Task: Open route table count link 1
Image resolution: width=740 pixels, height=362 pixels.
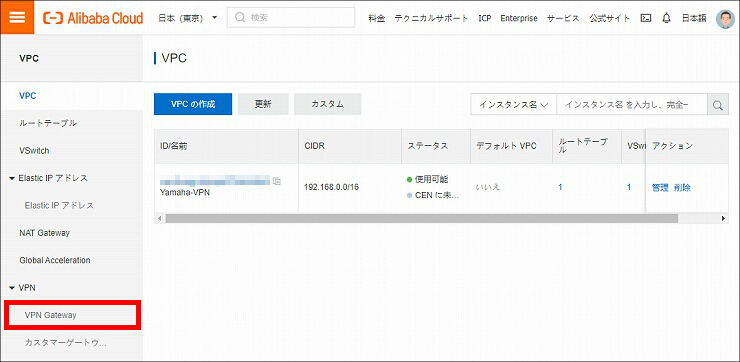Action: [x=560, y=187]
